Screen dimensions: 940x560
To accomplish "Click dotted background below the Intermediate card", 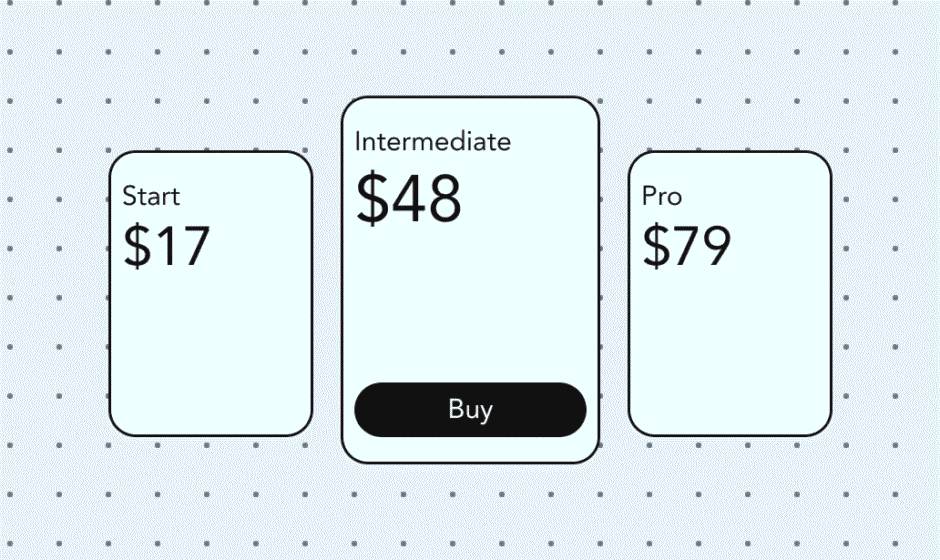I will pos(470,510).
